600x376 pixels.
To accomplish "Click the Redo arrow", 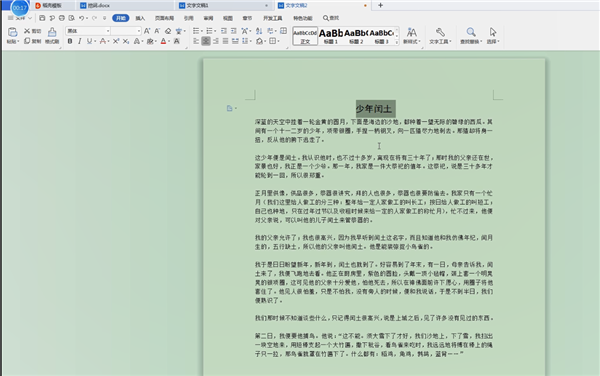I will coord(94,18).
